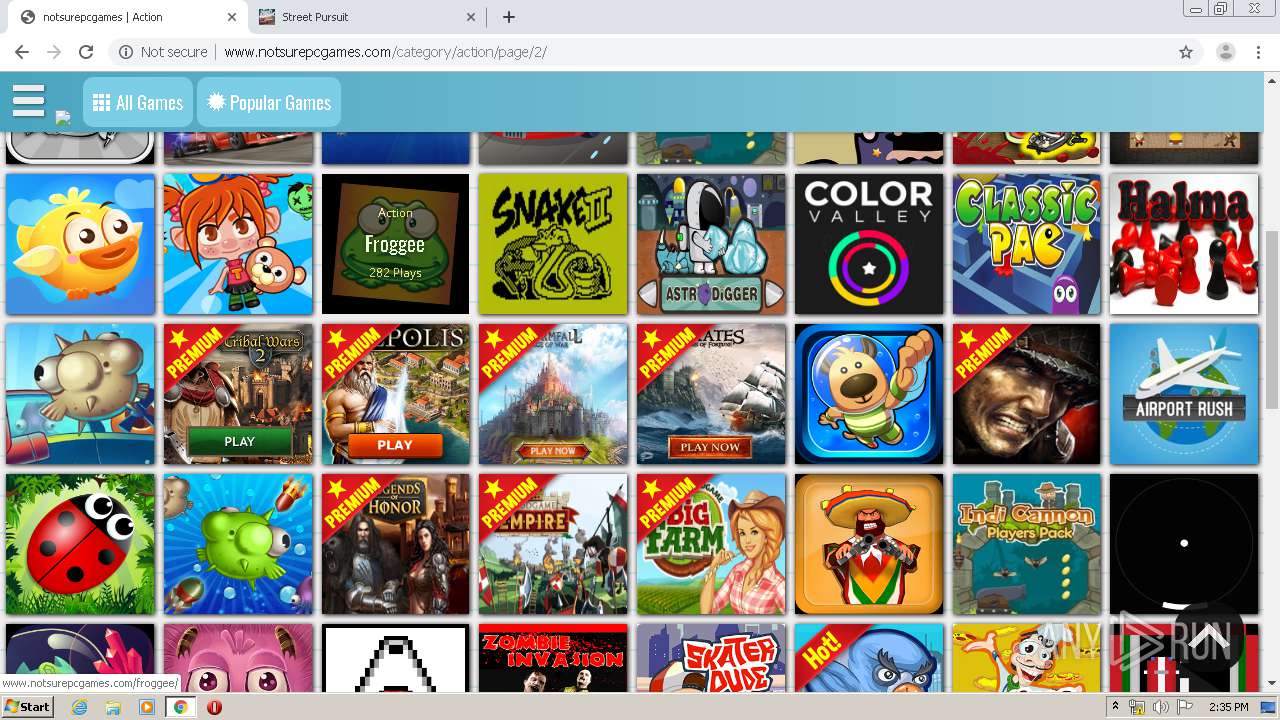Screen dimensions: 1280x720
Task: Open the Zombie Invasion game
Action: click(553, 658)
